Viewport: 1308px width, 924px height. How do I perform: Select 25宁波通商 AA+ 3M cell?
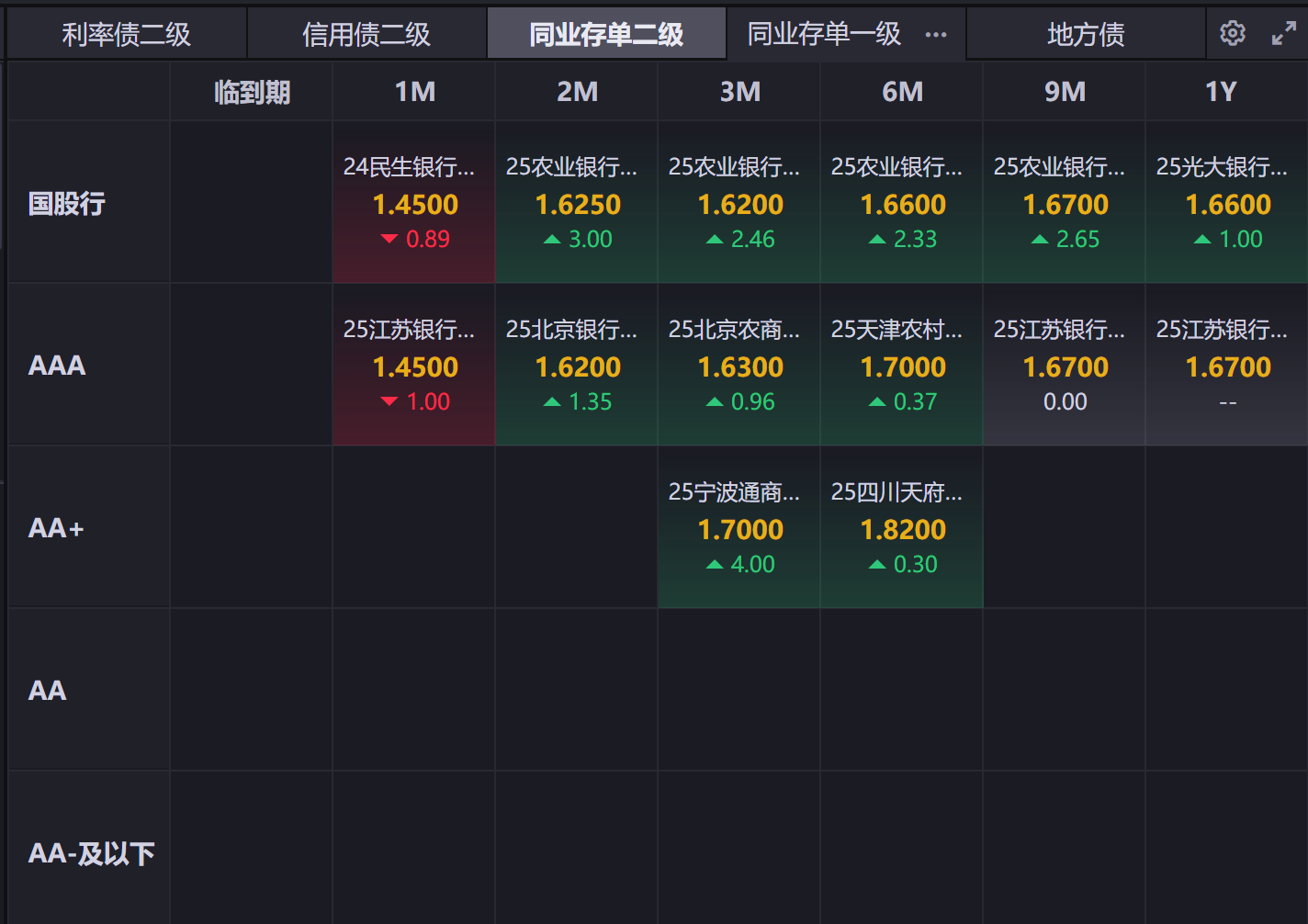coord(739,528)
